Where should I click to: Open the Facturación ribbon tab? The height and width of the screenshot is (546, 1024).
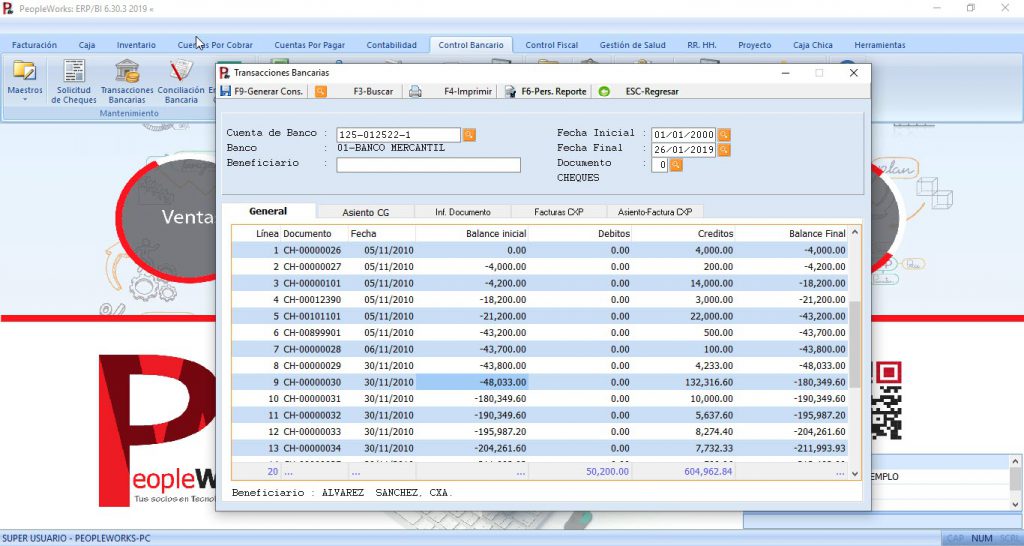(x=34, y=45)
